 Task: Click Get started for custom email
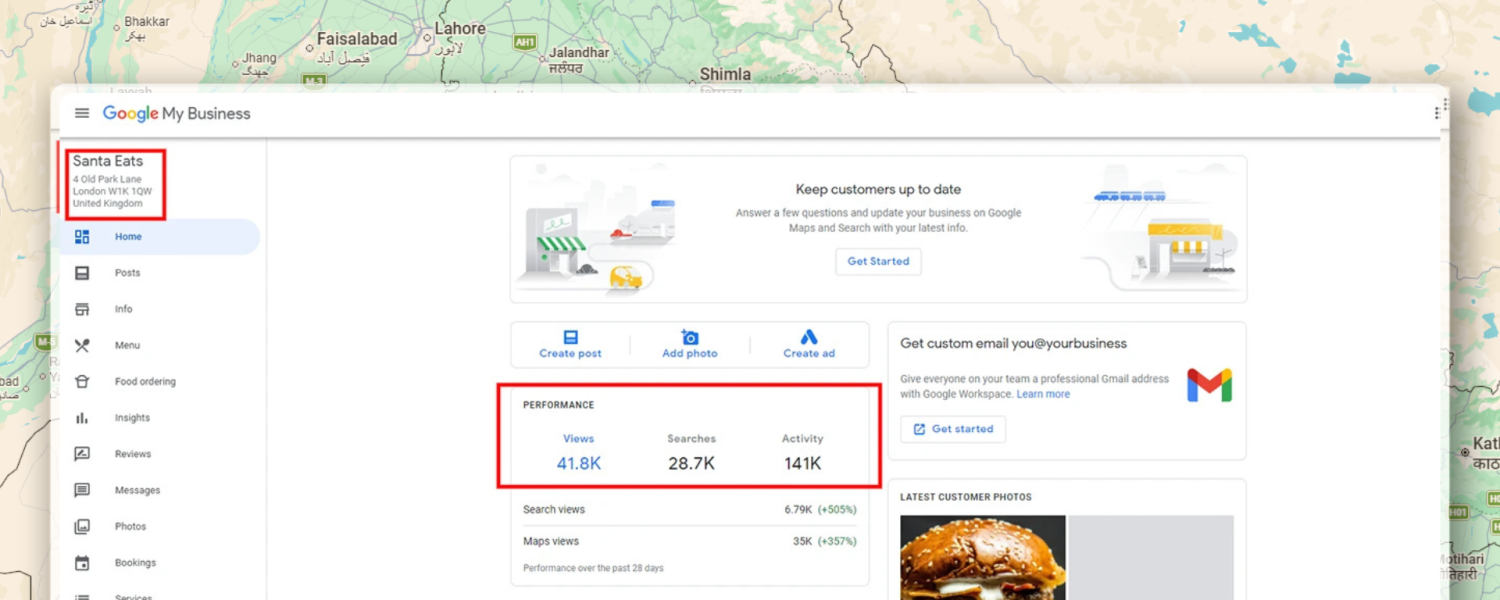(952, 428)
